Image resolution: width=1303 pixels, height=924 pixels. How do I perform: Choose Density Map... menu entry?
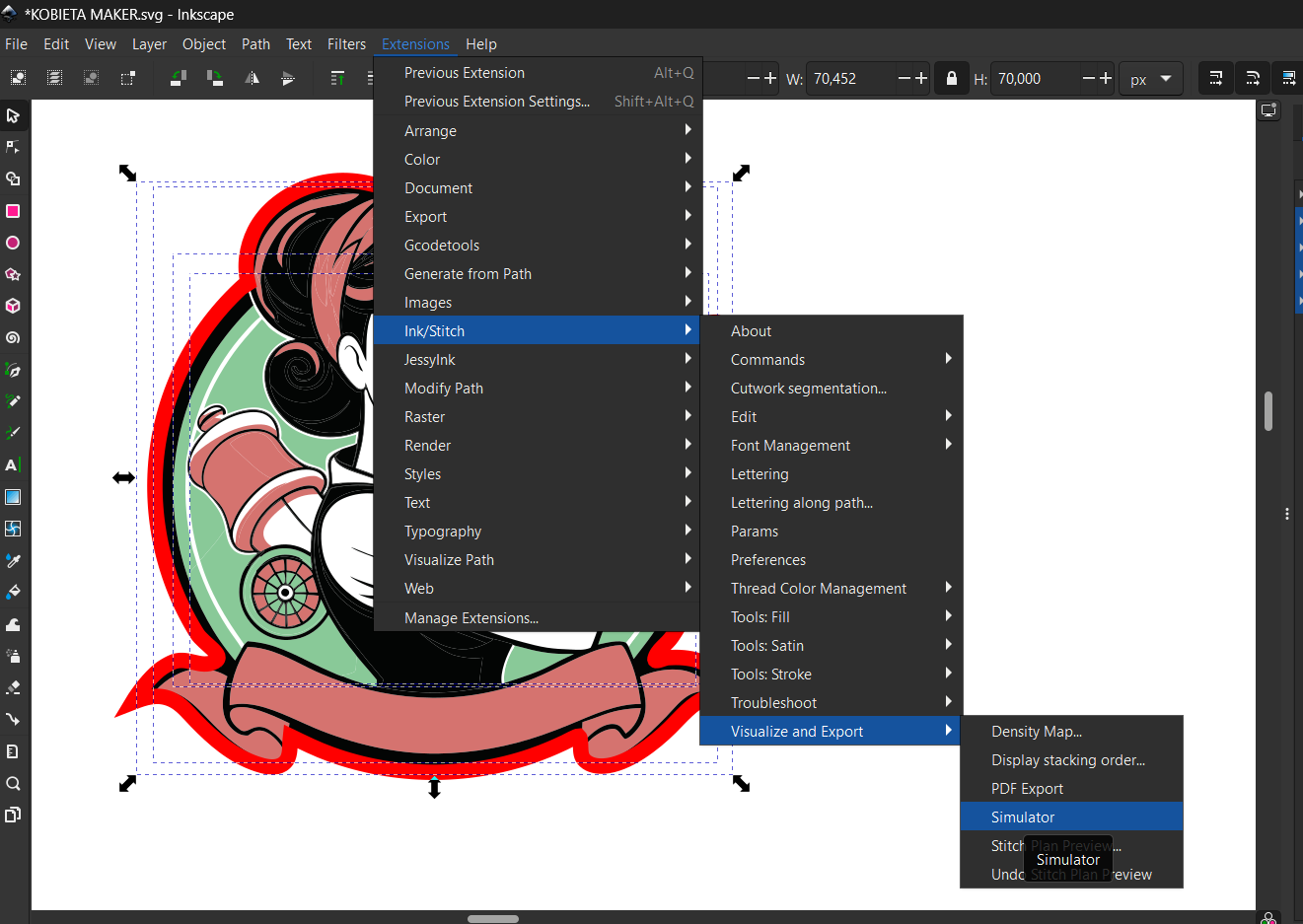(x=1071, y=731)
